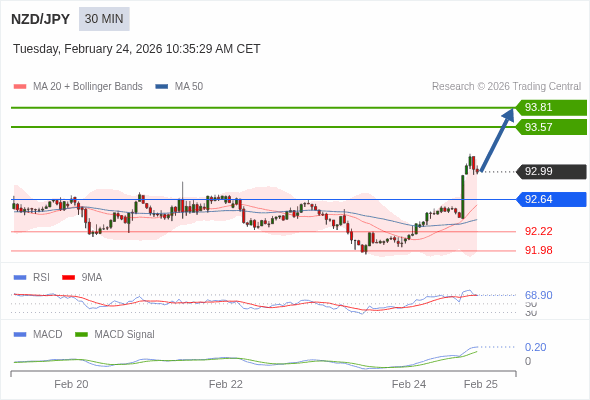Click the RSI value 68.90
This screenshot has width=590, height=400.
tap(538, 295)
